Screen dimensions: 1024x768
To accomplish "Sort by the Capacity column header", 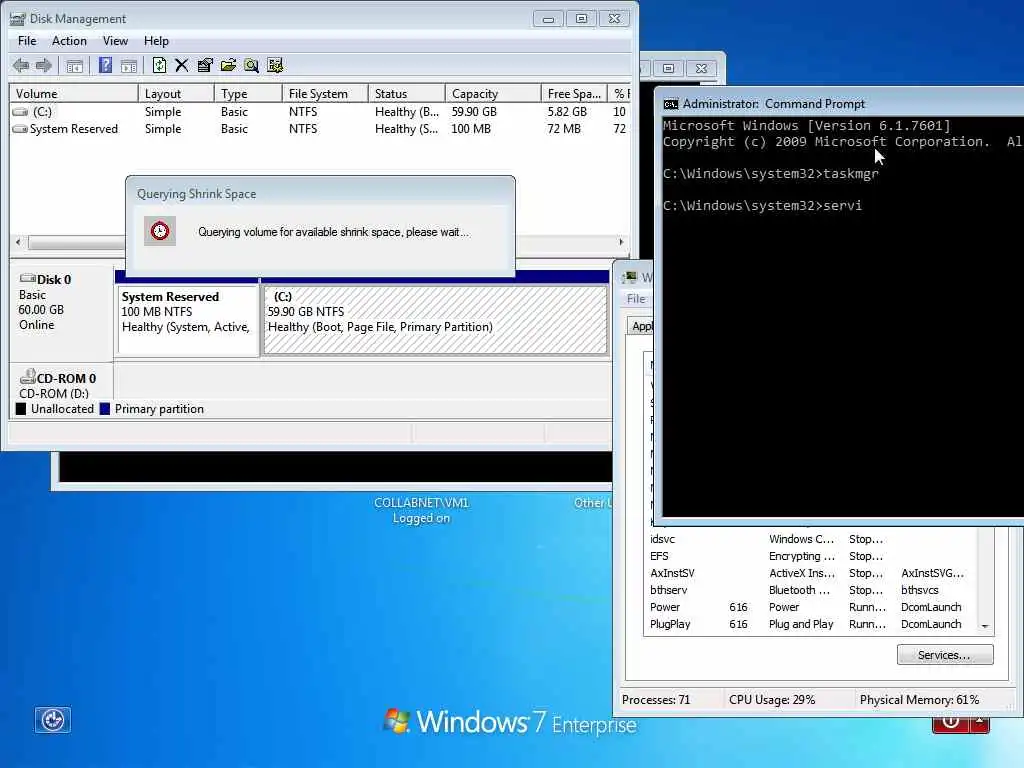I will [493, 93].
